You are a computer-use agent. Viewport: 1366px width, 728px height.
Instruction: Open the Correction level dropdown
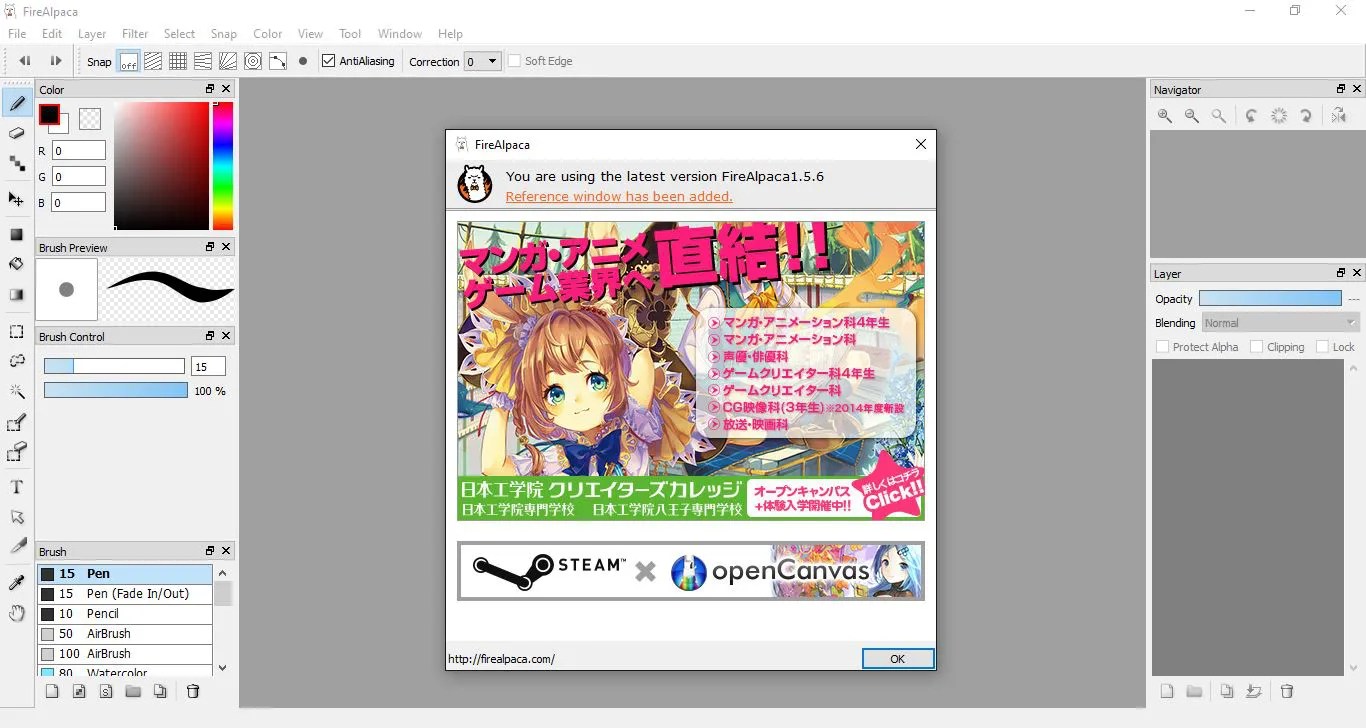[482, 61]
